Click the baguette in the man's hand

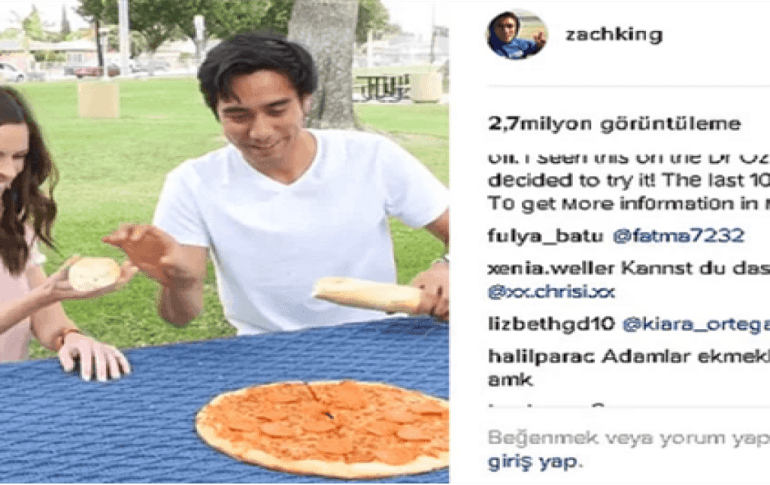(x=367, y=294)
